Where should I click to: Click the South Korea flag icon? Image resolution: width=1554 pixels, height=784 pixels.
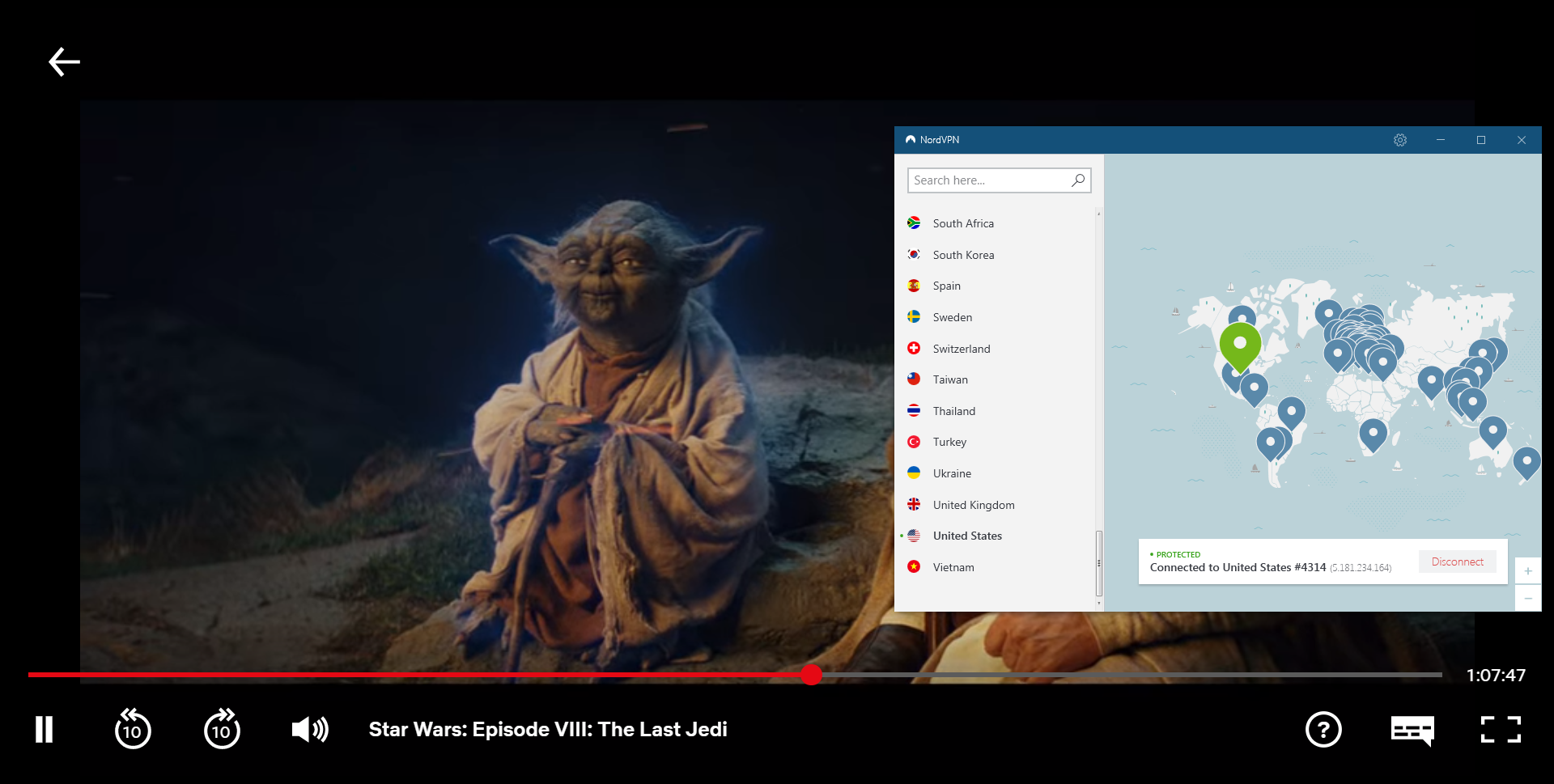pos(914,254)
